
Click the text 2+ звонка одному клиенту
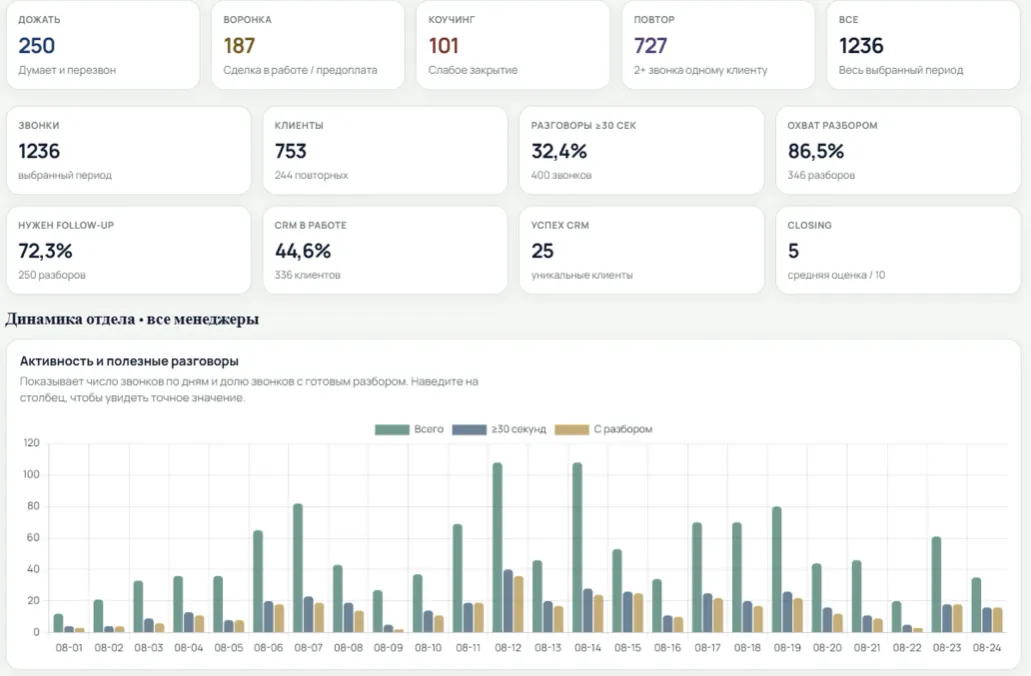tap(700, 70)
